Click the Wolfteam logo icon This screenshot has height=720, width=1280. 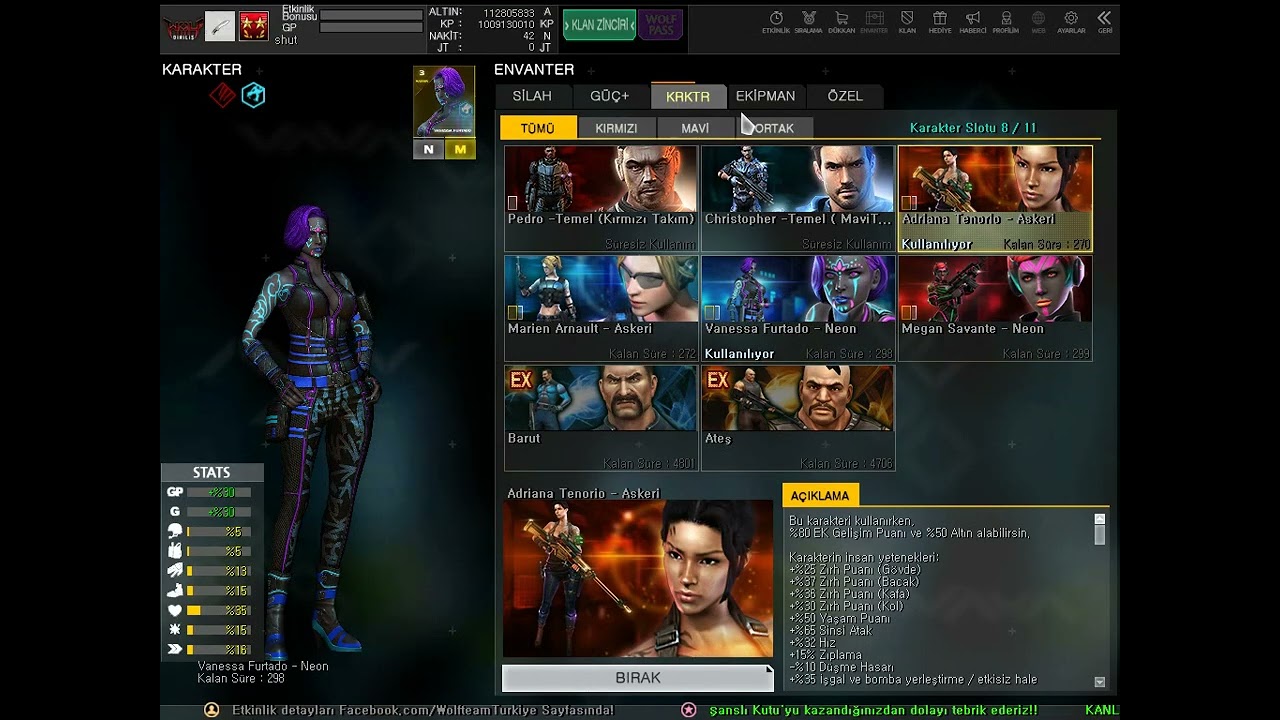pyautogui.click(x=183, y=27)
